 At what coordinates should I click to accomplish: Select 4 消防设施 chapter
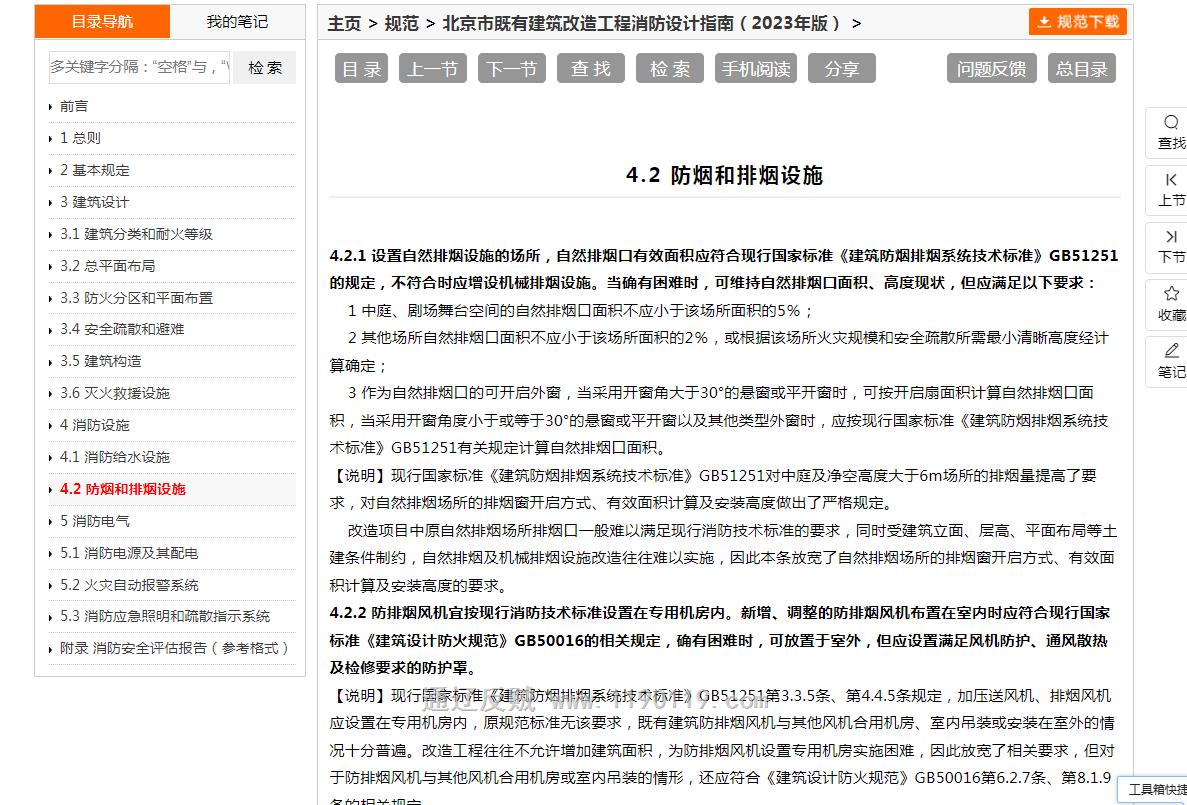95,425
